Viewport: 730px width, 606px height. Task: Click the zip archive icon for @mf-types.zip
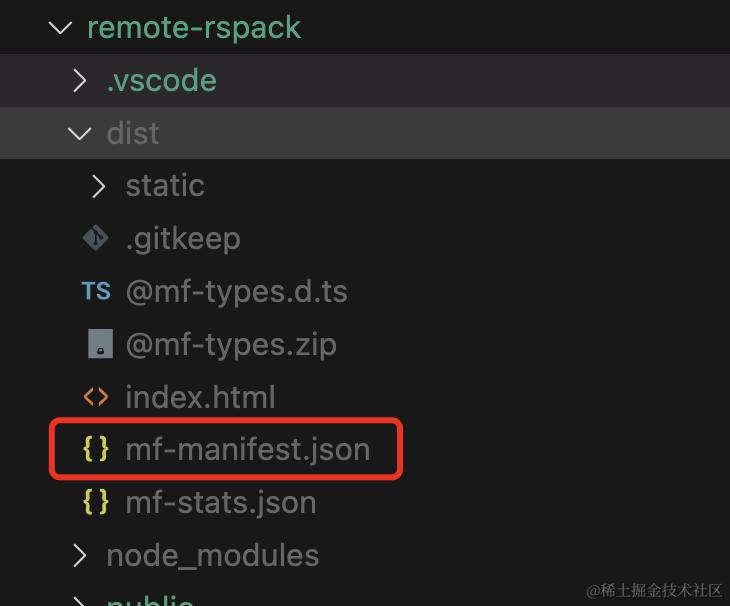click(x=98, y=344)
